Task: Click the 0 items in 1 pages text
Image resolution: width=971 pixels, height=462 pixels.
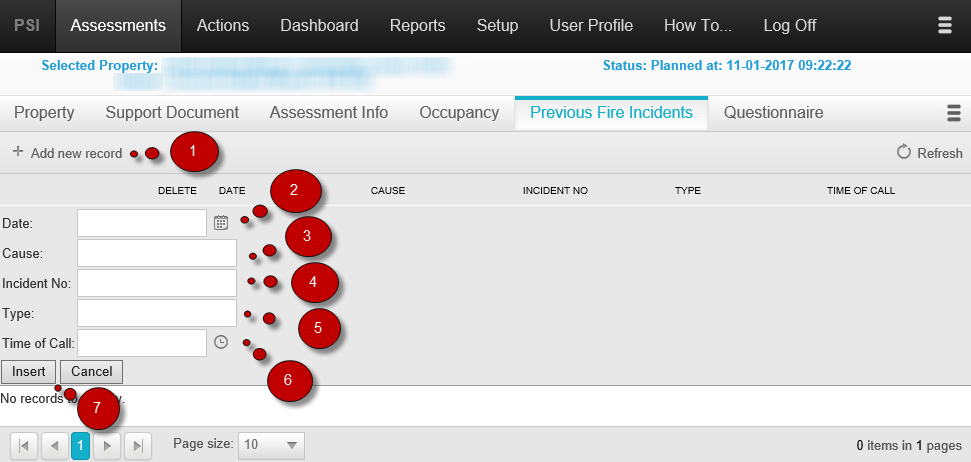Action: tap(909, 445)
